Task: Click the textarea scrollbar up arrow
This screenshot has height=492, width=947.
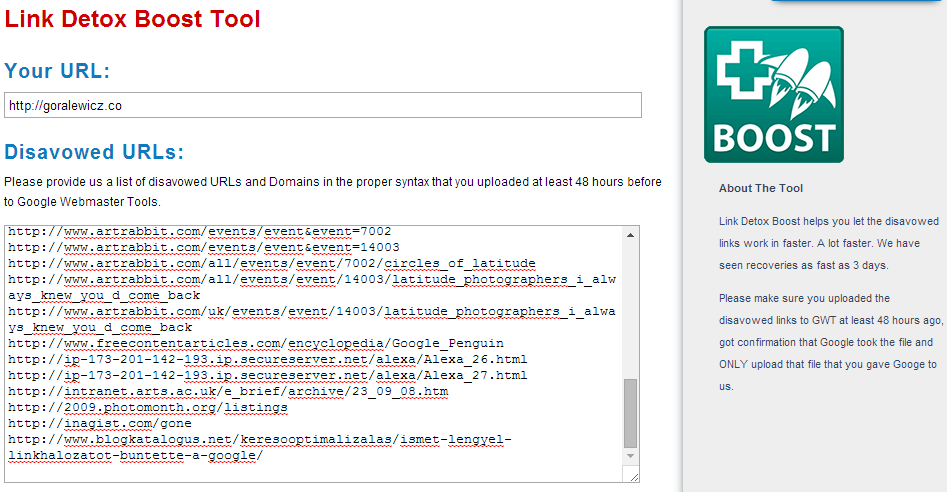Action: [x=630, y=235]
